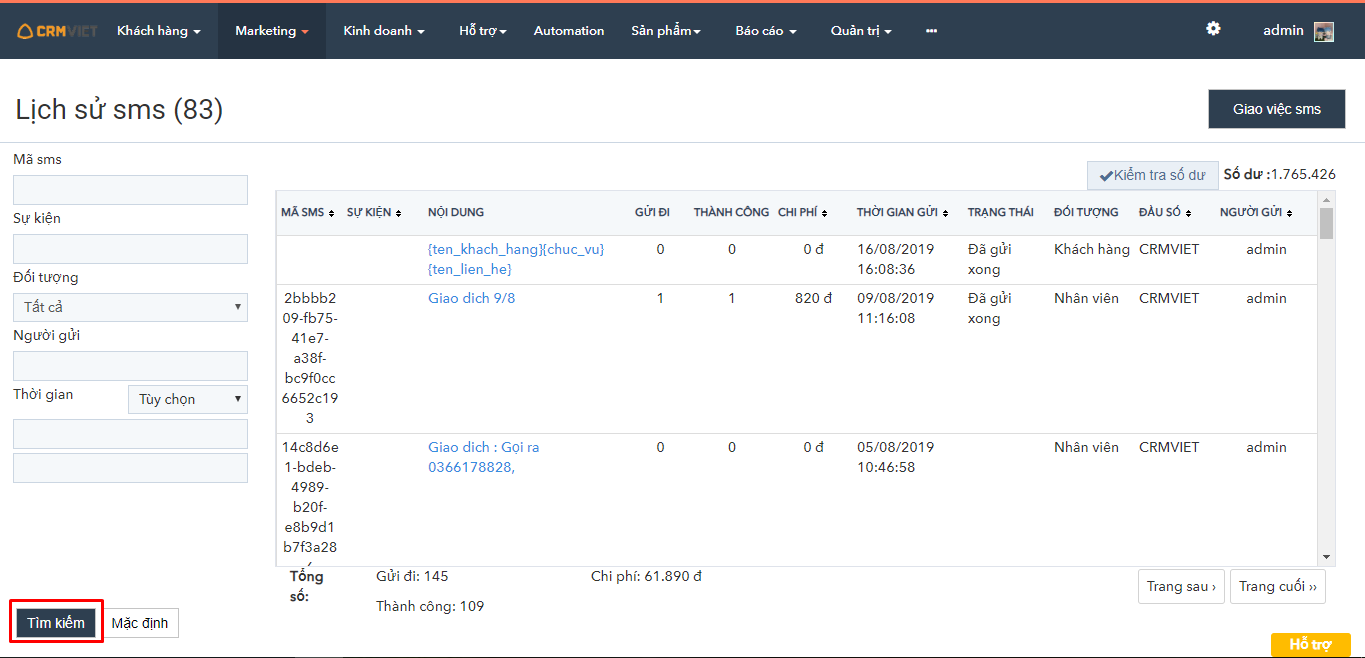Focus the Sự kiện input field

pos(130,249)
